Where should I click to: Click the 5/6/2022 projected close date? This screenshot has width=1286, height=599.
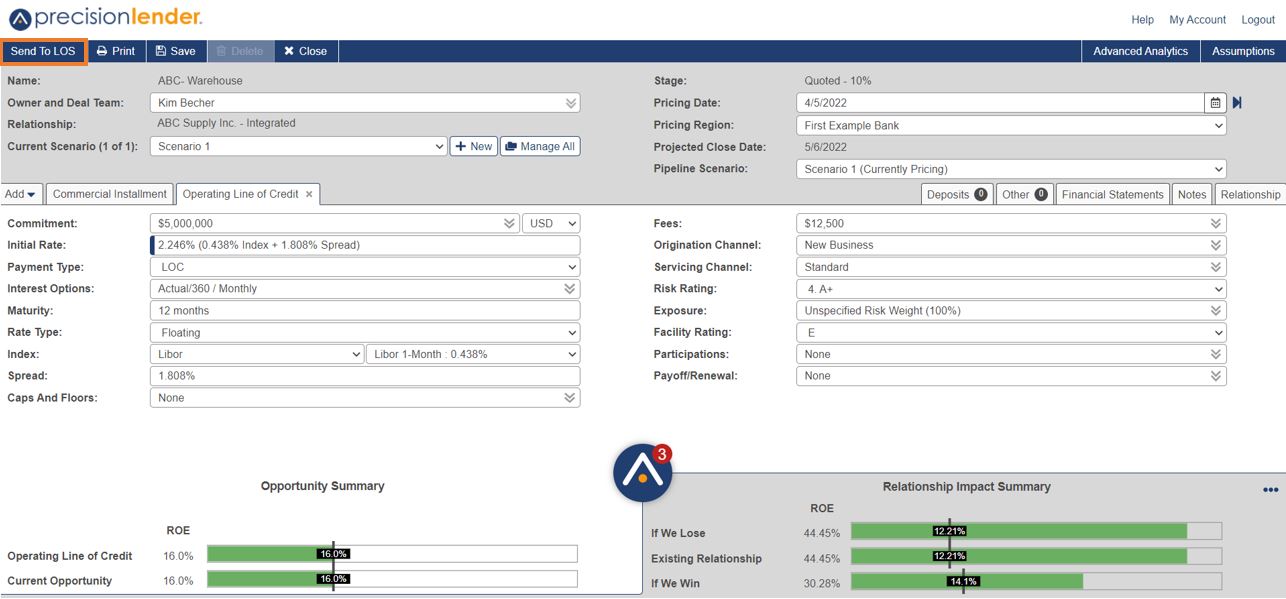[825, 147]
